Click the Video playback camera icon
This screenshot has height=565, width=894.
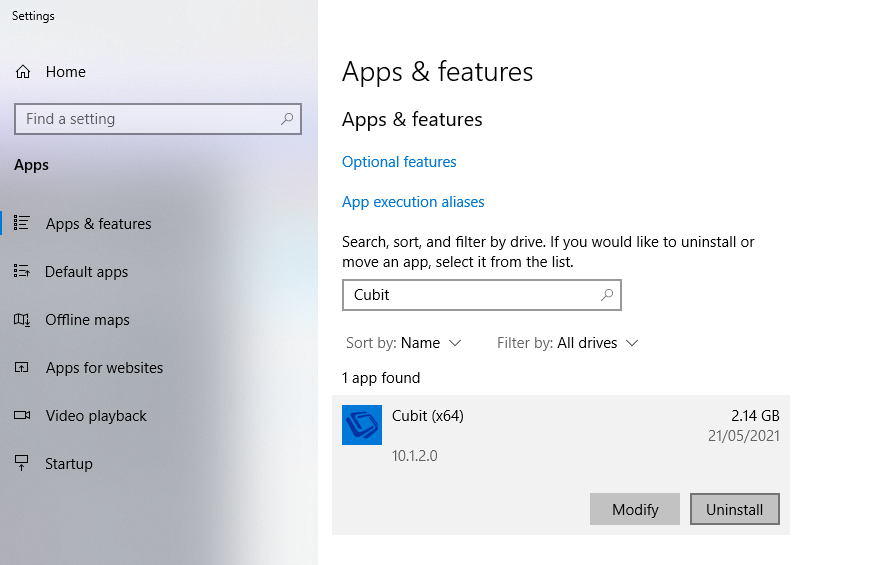point(22,415)
